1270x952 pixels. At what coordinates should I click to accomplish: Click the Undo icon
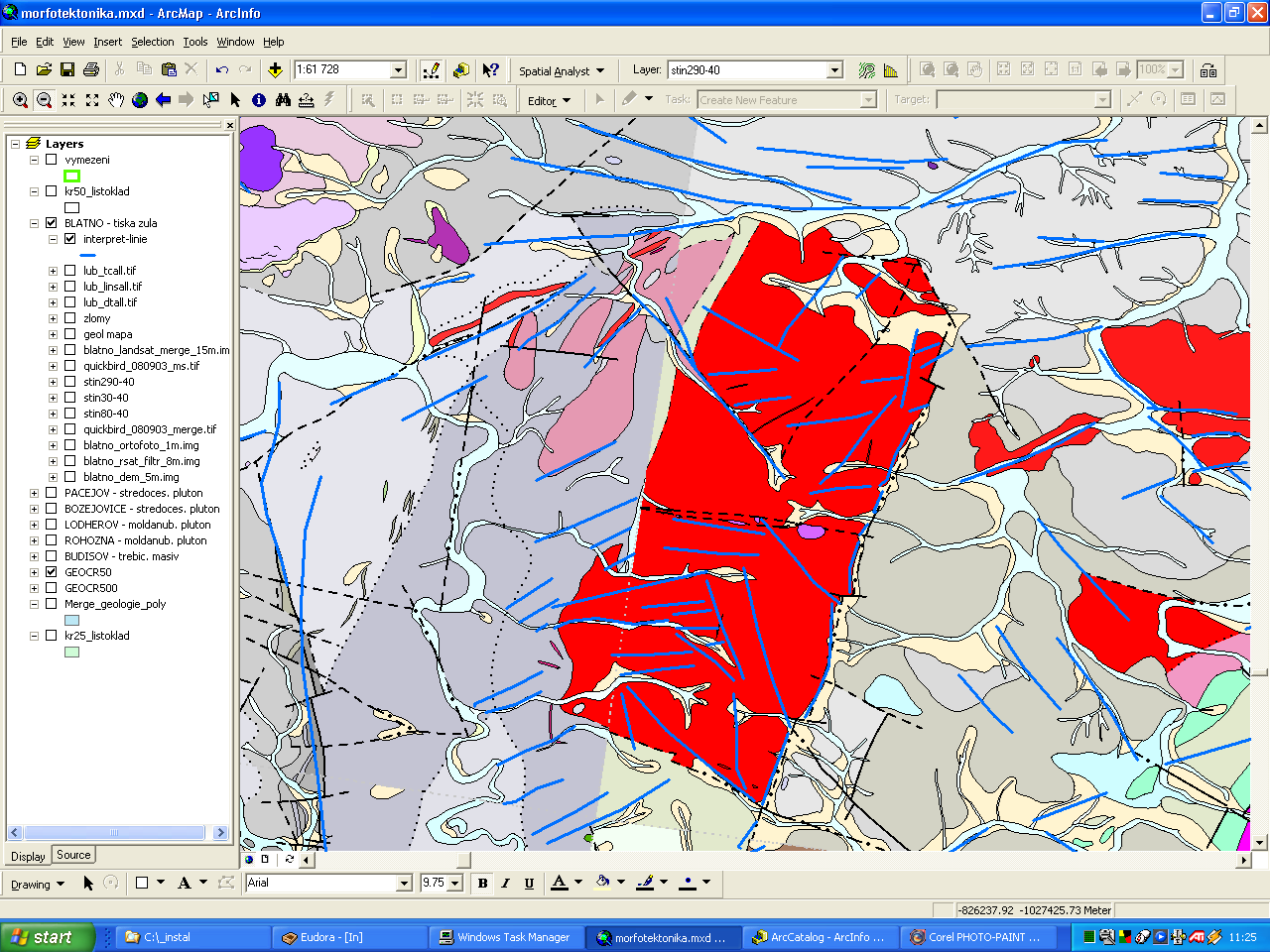[x=221, y=69]
